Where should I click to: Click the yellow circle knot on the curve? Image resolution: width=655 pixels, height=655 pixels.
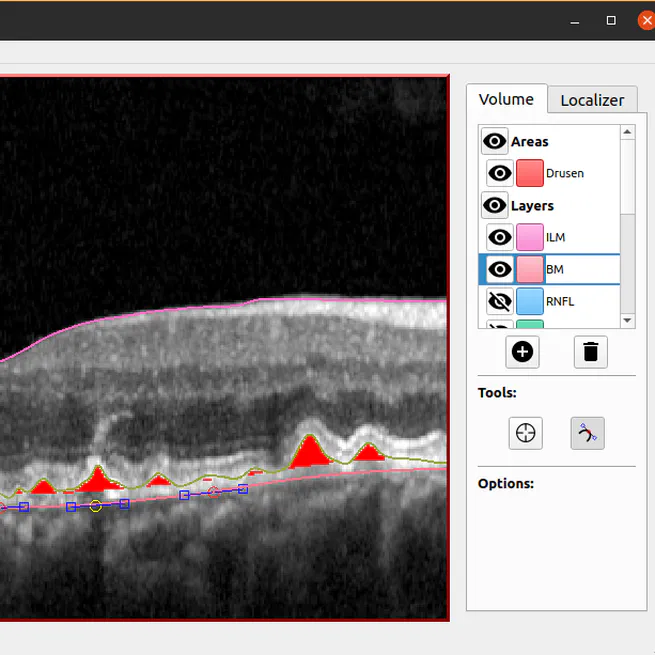pos(96,506)
